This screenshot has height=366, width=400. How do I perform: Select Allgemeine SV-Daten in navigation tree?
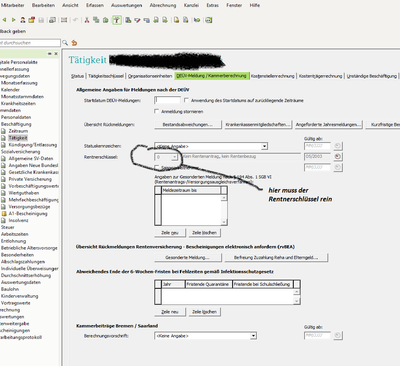point(31,159)
